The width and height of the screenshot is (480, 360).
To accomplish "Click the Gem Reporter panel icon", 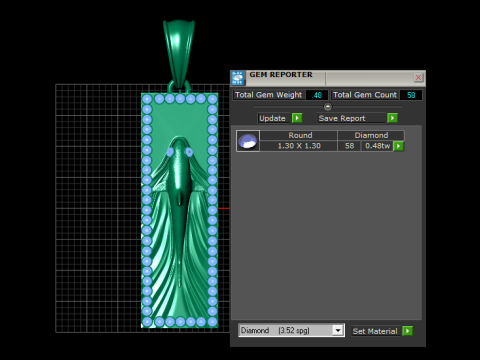I will (238, 78).
